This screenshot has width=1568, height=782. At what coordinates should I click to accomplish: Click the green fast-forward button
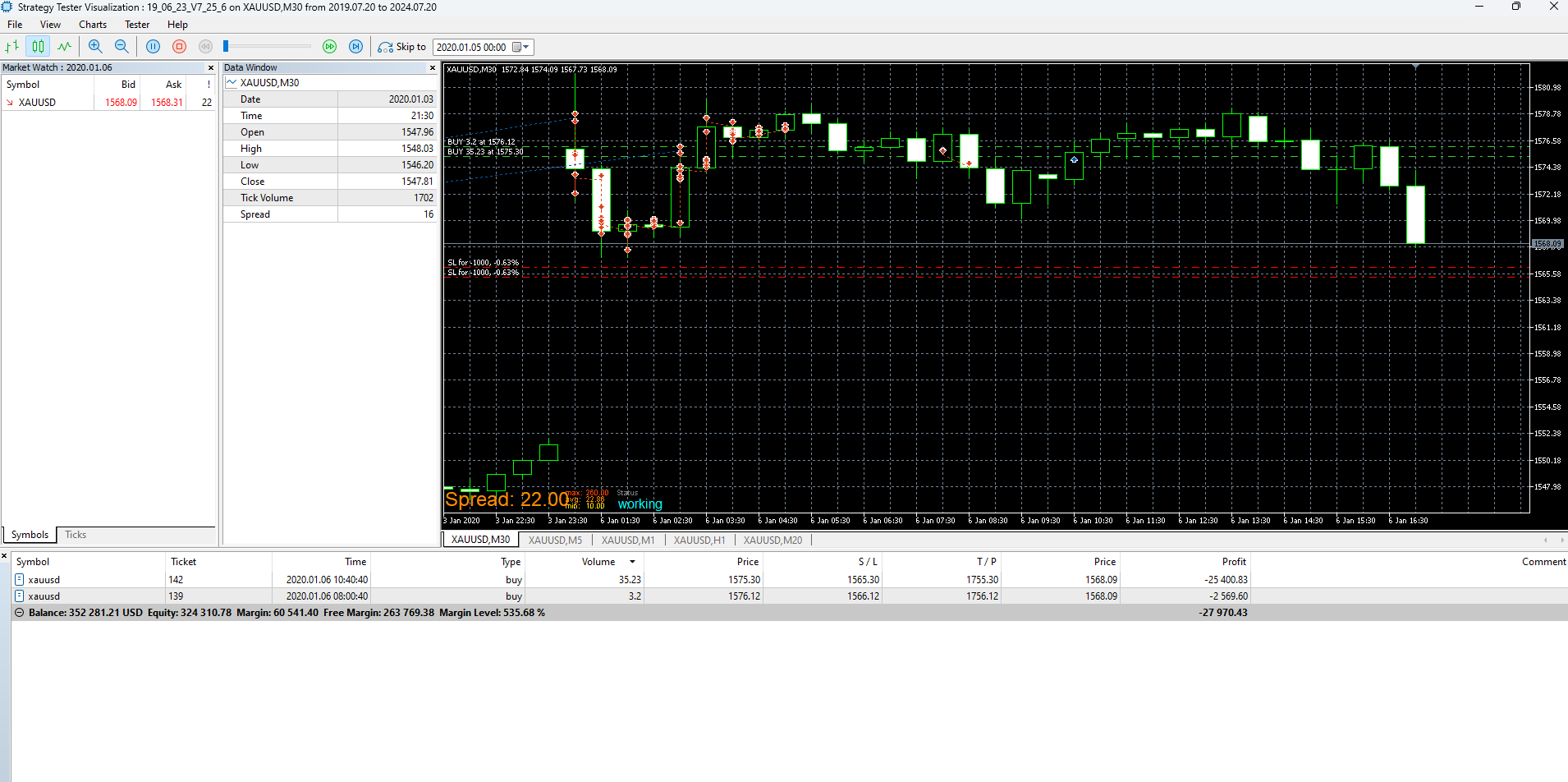click(329, 47)
